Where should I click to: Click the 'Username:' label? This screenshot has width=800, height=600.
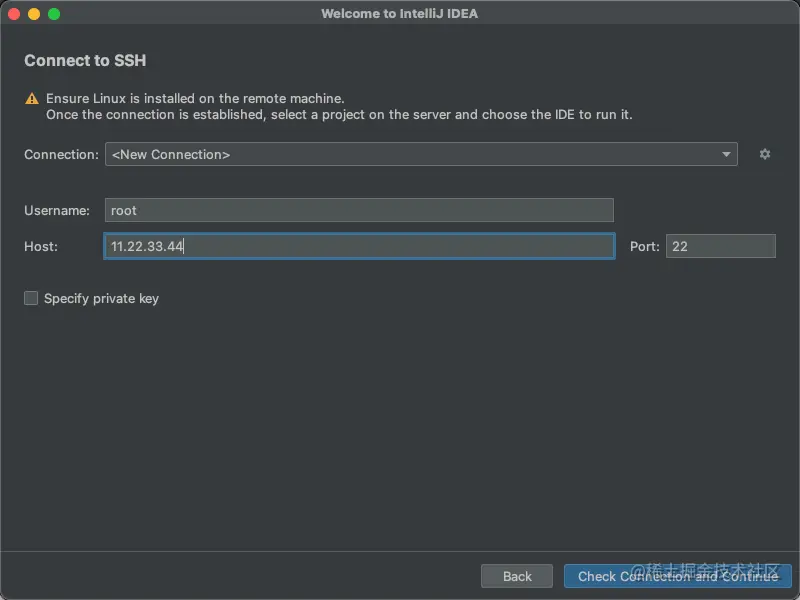click(57, 211)
